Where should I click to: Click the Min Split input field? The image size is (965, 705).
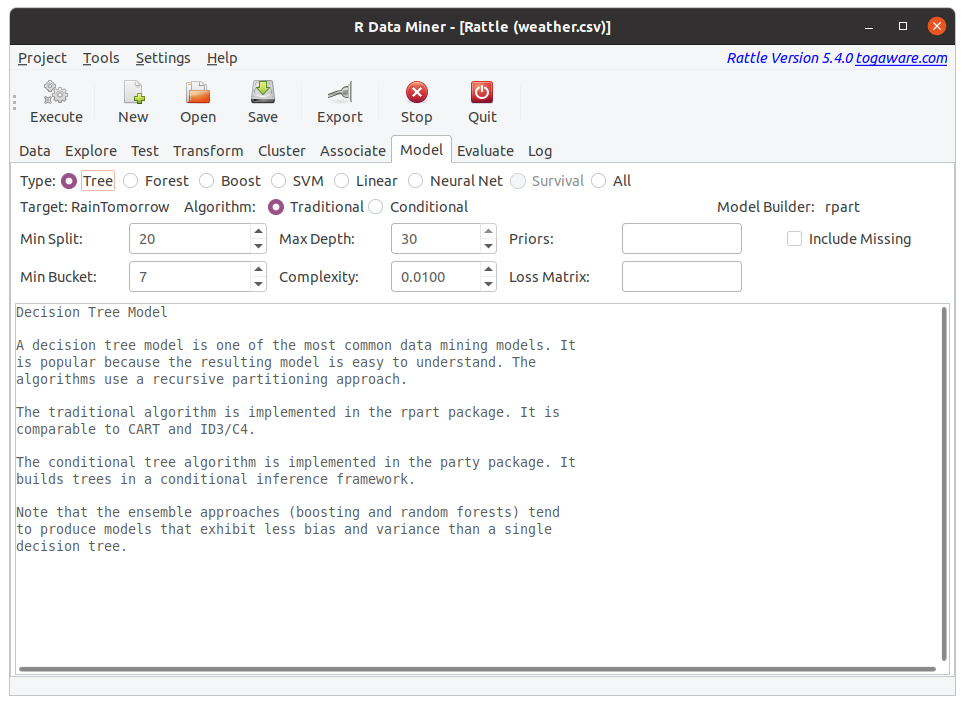click(190, 239)
